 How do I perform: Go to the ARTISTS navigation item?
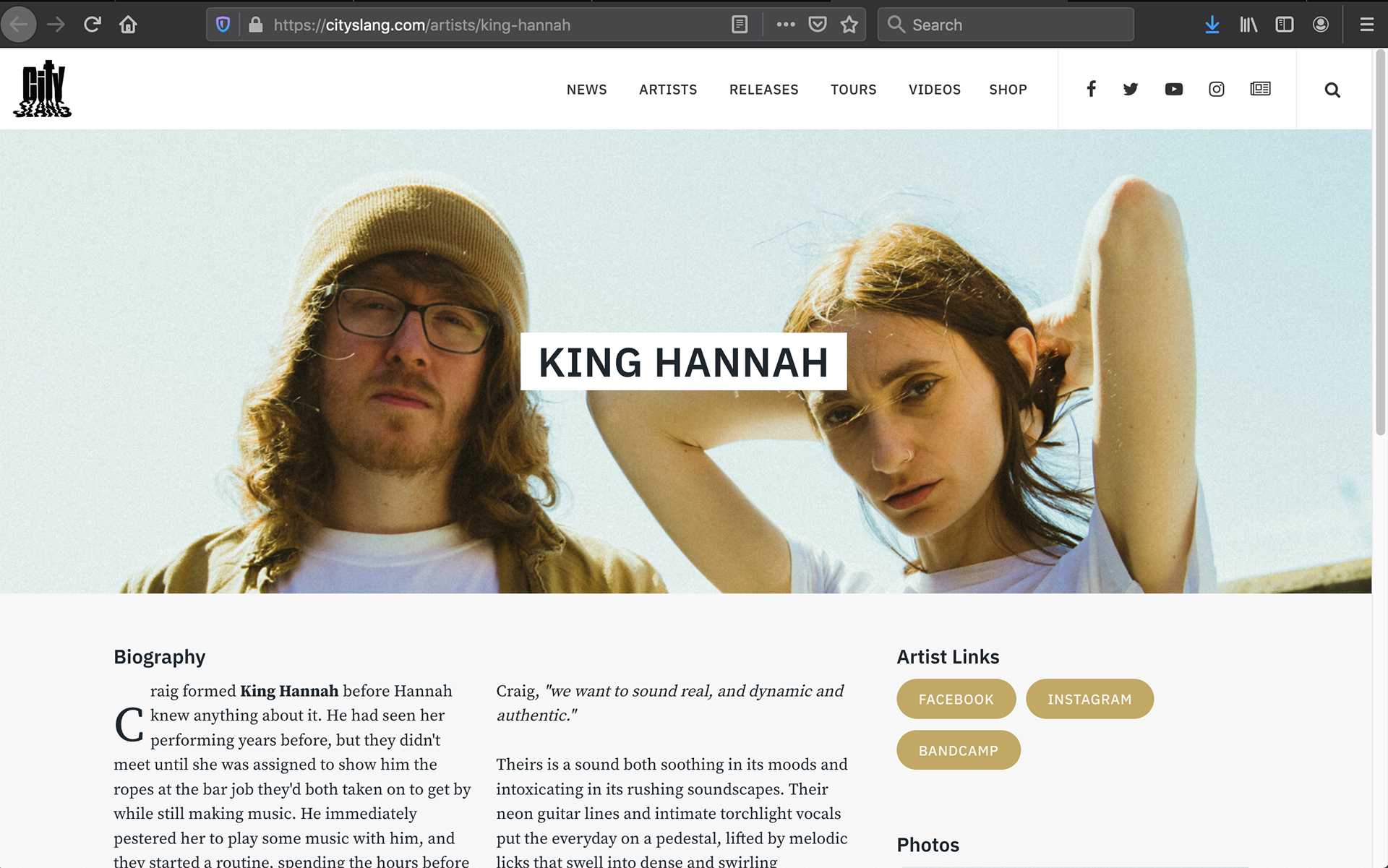[x=668, y=90]
